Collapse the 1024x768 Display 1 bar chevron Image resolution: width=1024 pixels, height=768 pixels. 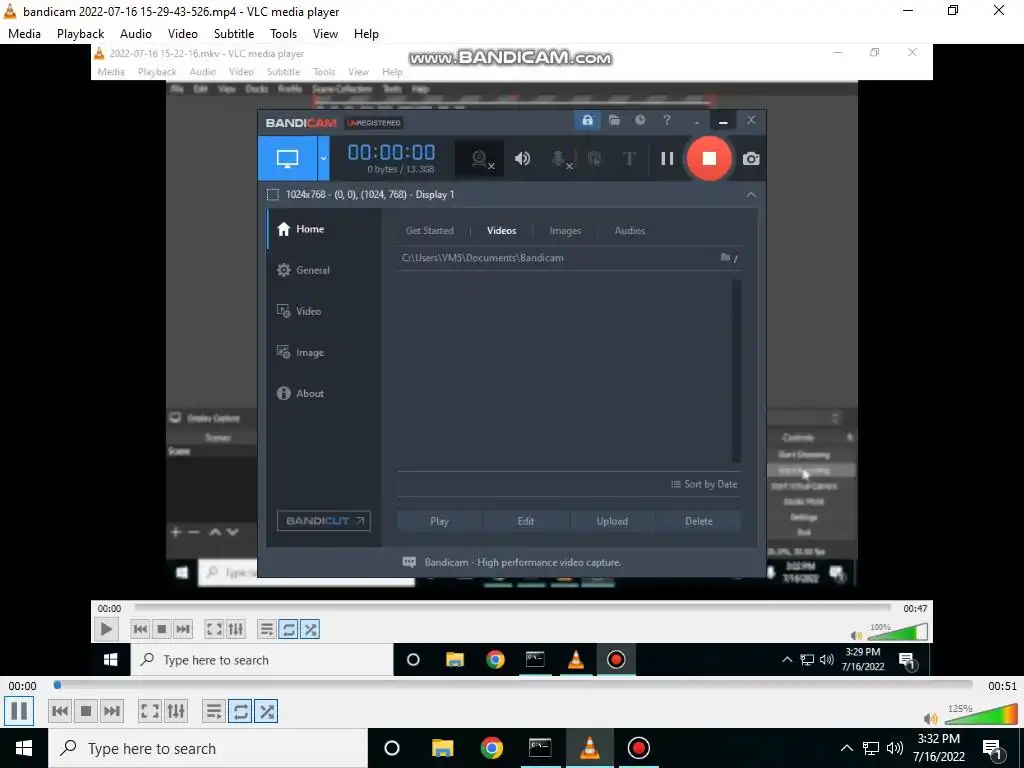751,195
